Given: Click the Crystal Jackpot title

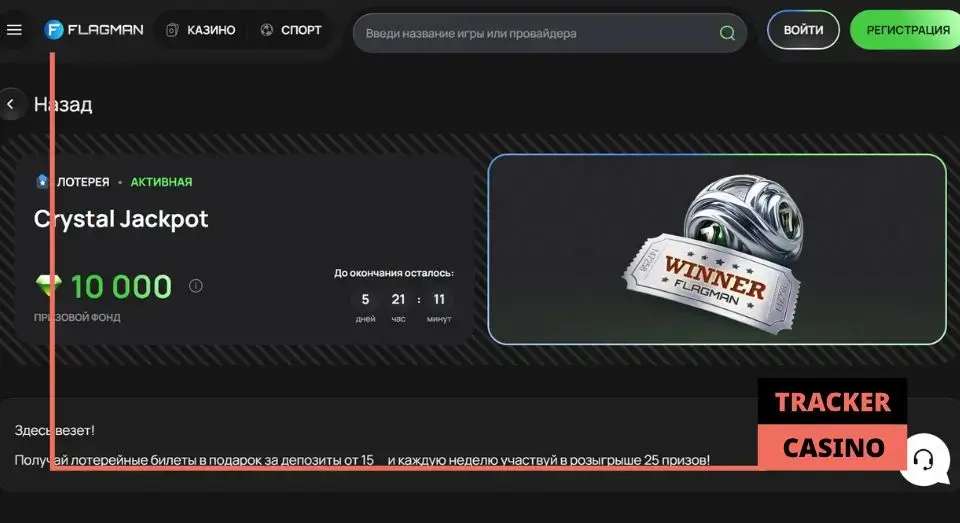Looking at the screenshot, I should click(121, 219).
